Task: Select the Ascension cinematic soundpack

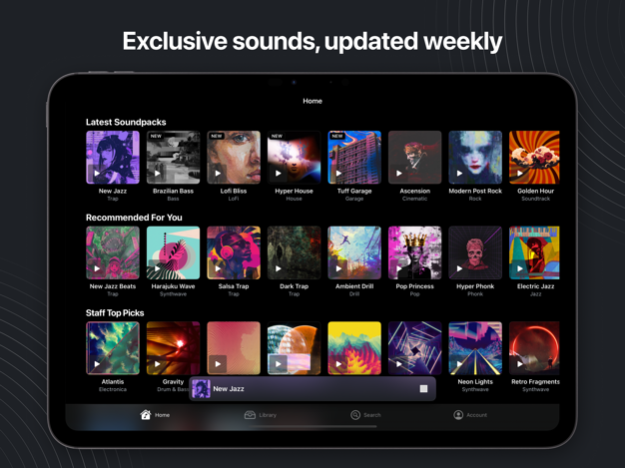Action: (414, 157)
